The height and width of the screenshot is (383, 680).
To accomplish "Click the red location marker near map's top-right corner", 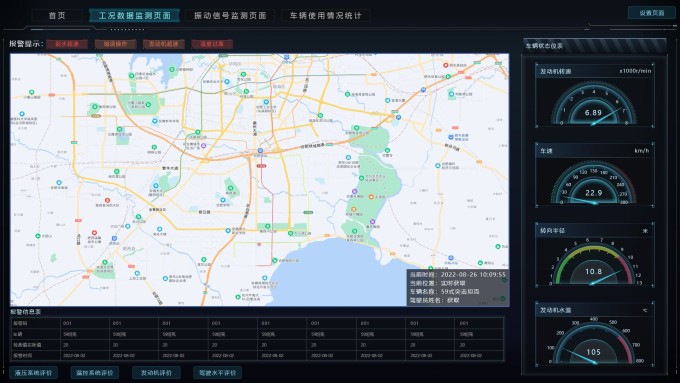I will tap(445, 65).
